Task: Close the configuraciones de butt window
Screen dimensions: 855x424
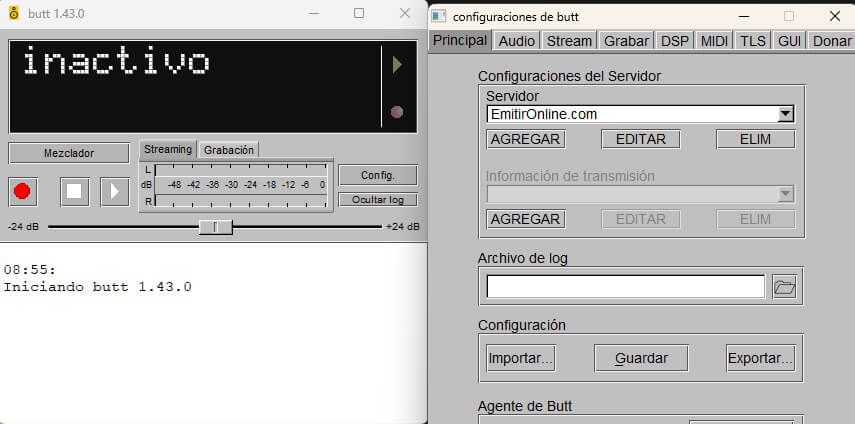Action: tap(834, 16)
